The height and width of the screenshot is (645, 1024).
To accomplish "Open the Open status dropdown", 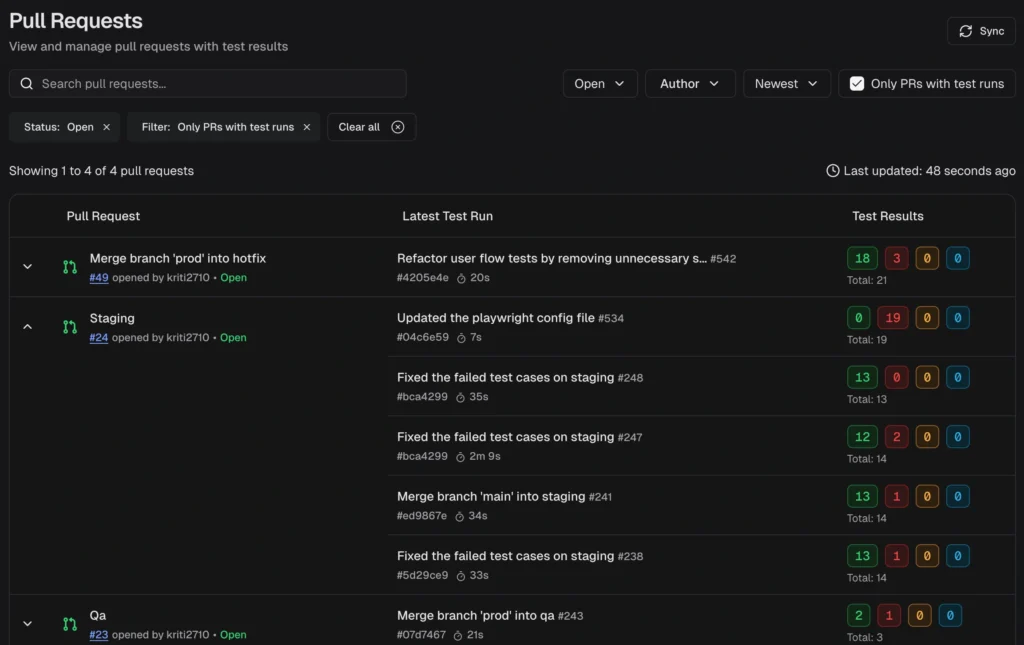I will click(600, 84).
